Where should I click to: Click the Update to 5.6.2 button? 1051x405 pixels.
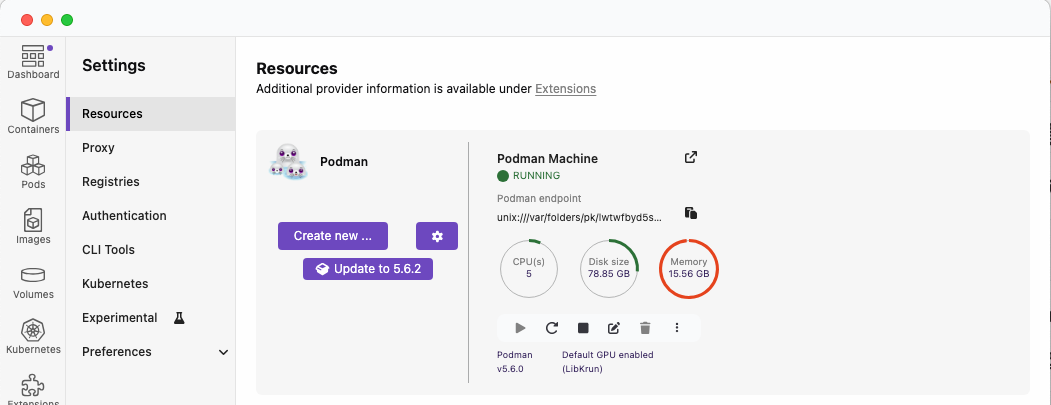(368, 269)
